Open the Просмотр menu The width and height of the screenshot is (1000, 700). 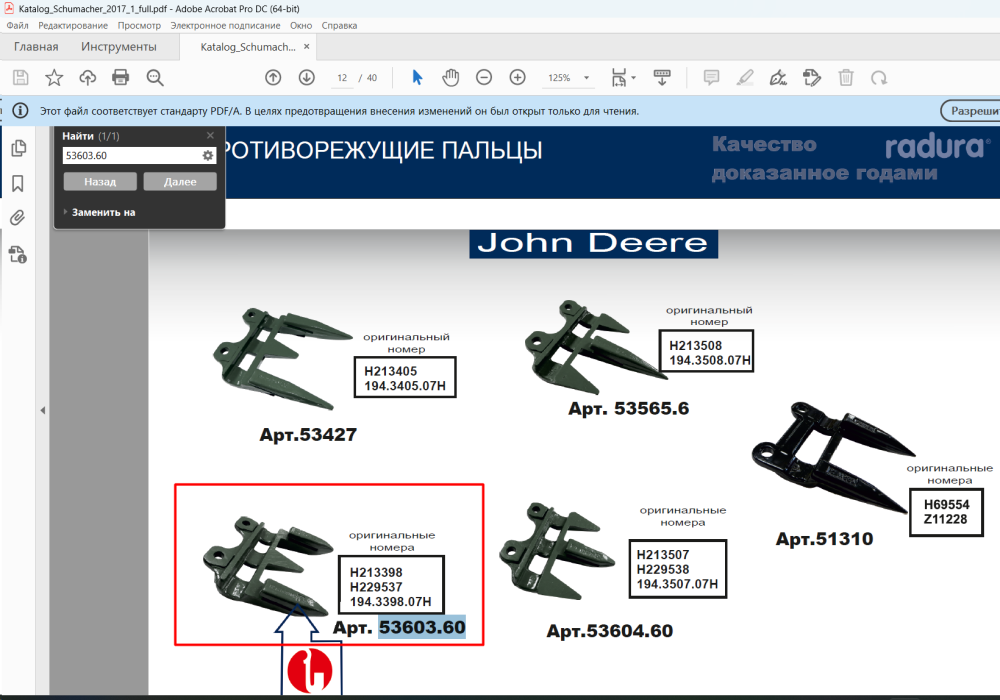[x=139, y=26]
